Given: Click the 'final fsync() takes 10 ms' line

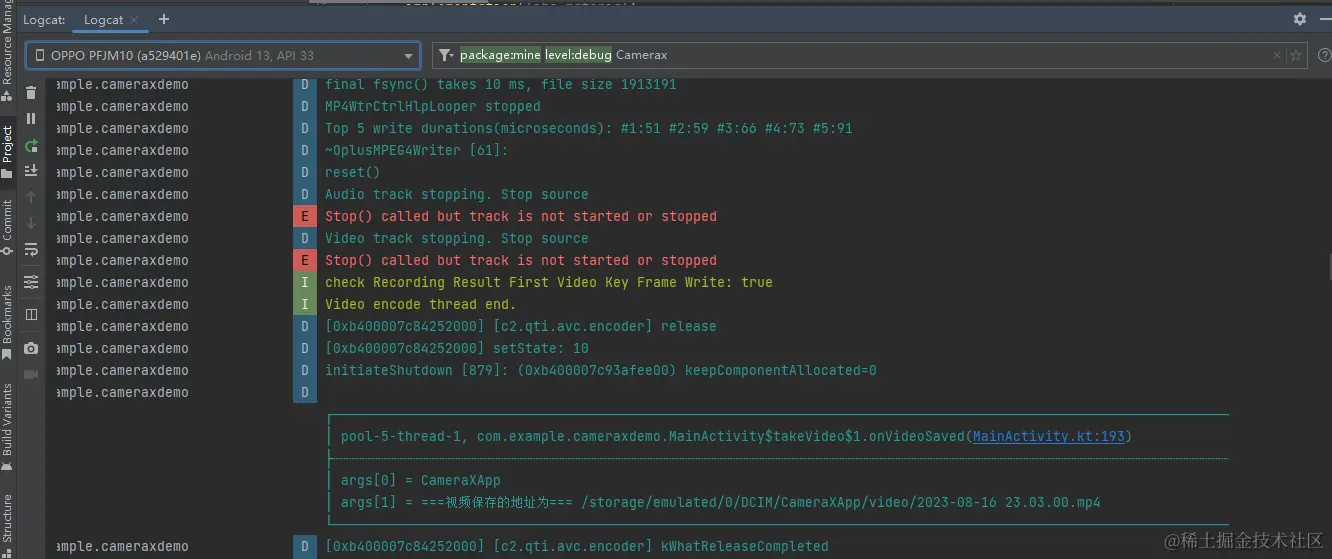Looking at the screenshot, I should click(501, 84).
